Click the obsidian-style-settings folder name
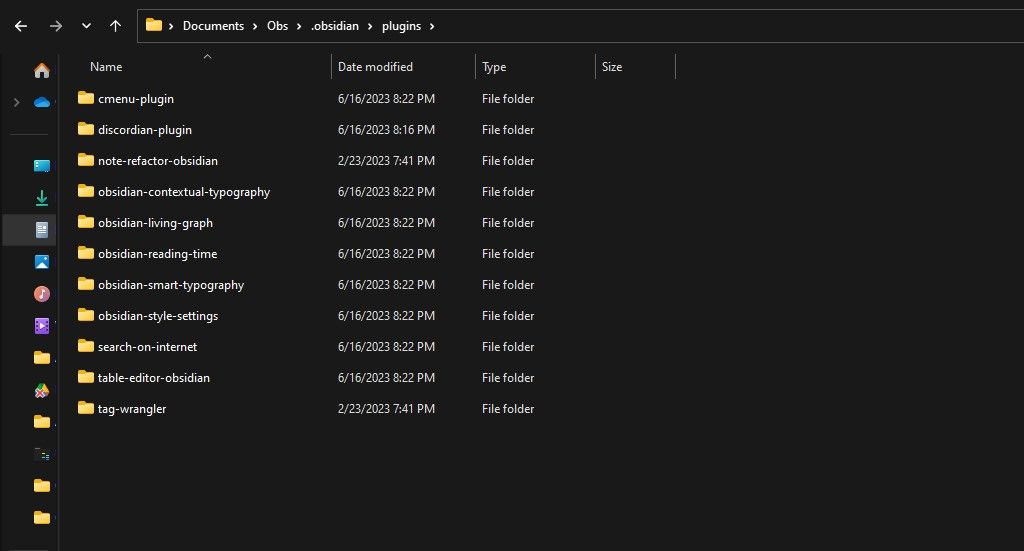 click(x=158, y=316)
